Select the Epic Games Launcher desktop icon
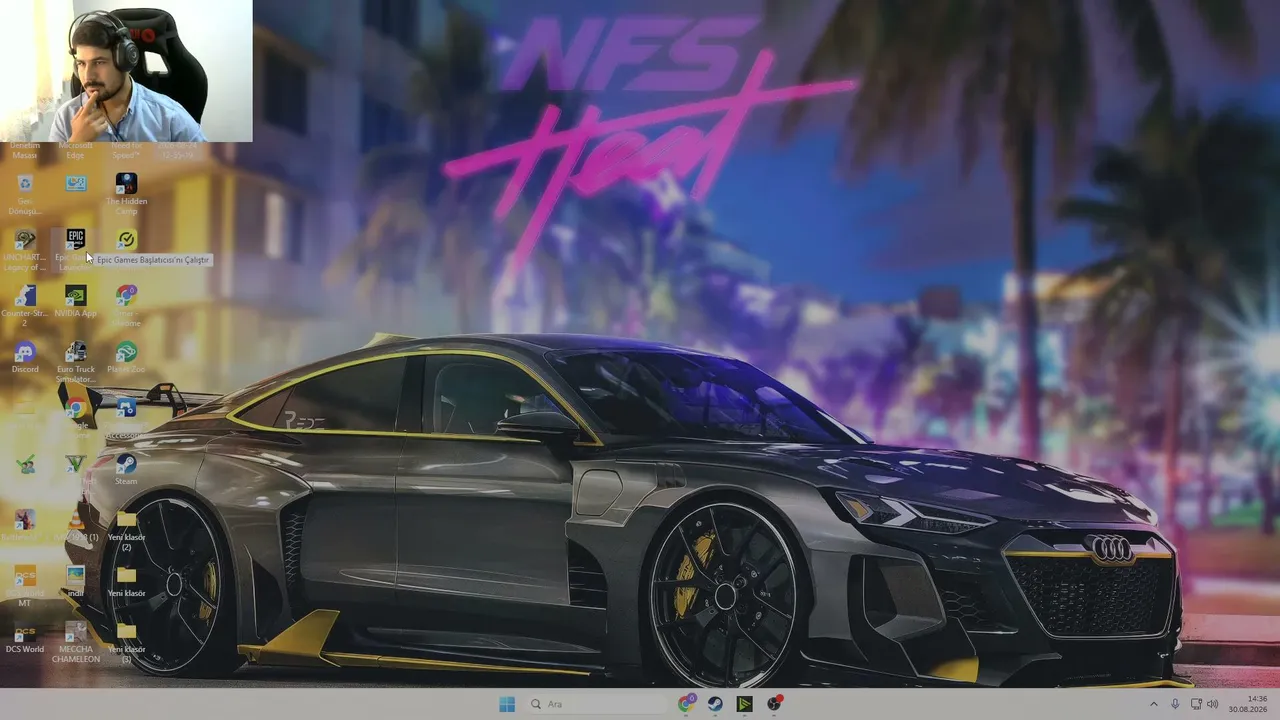Image resolution: width=1280 pixels, height=720 pixels. [76, 250]
